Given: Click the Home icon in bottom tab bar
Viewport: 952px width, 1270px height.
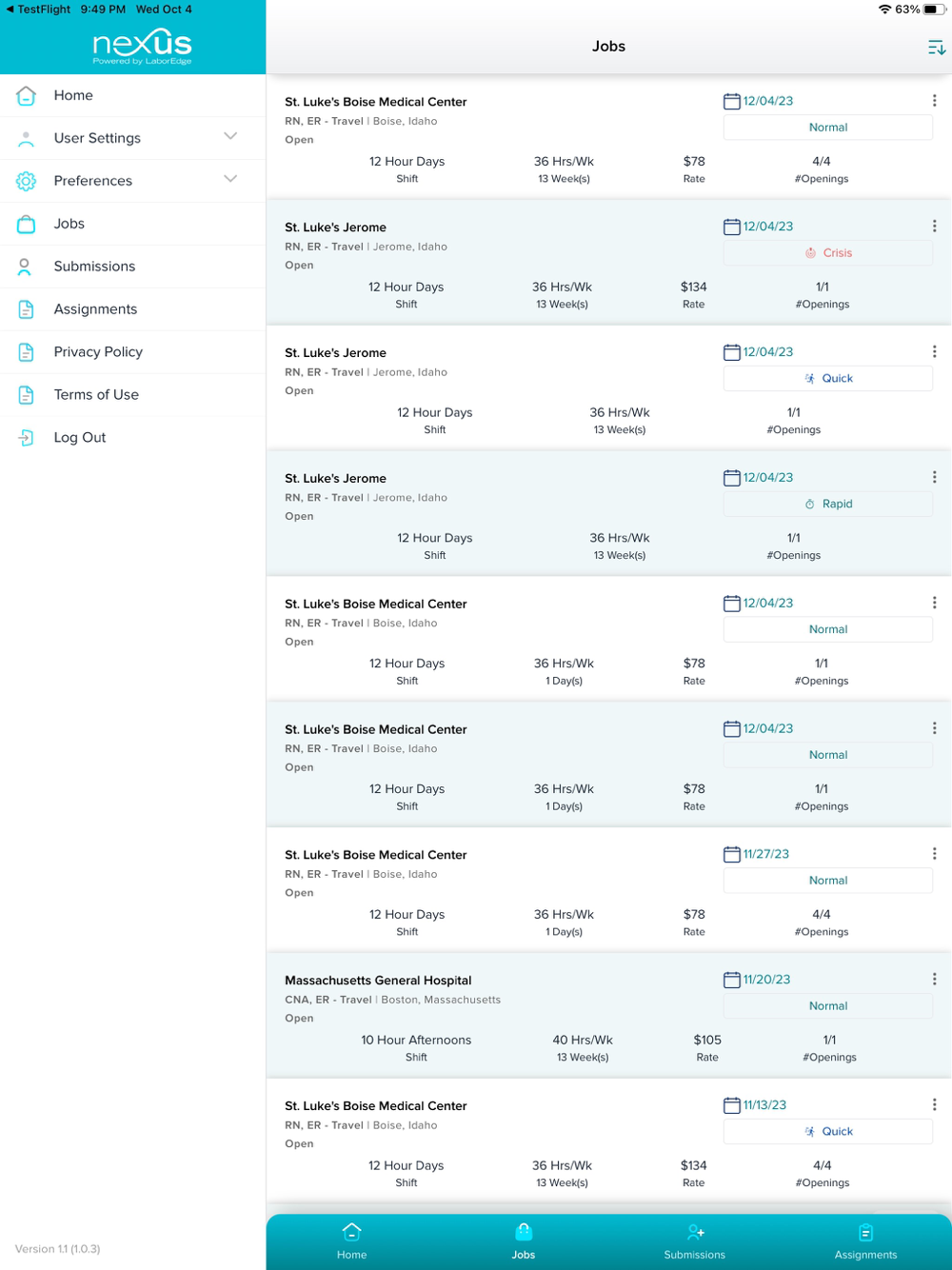Looking at the screenshot, I should tap(351, 1232).
